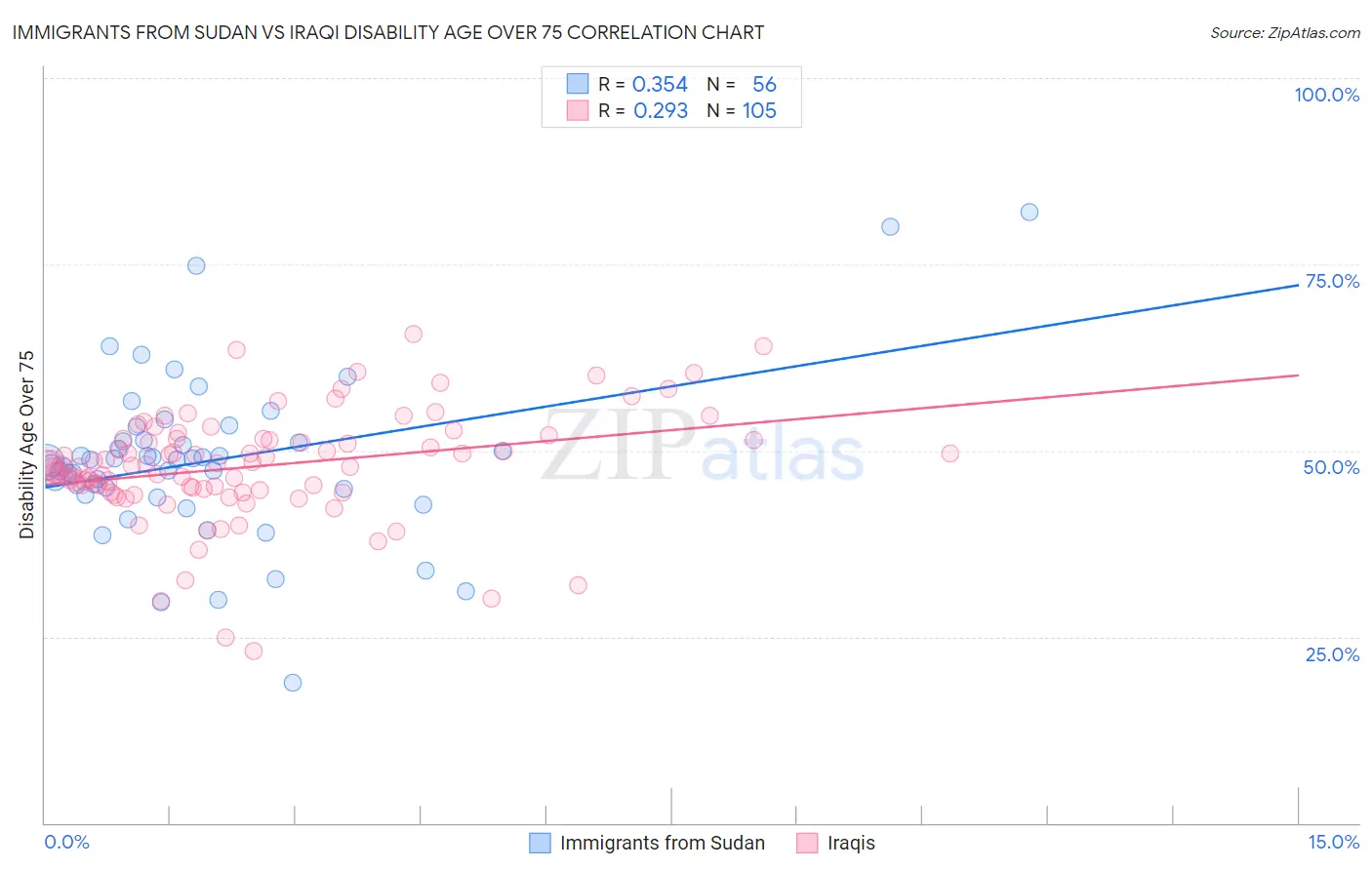Image resolution: width=1372 pixels, height=870 pixels.
Task: Click the blue Immigrants from Sudan legend swatch
Action: tap(541, 843)
